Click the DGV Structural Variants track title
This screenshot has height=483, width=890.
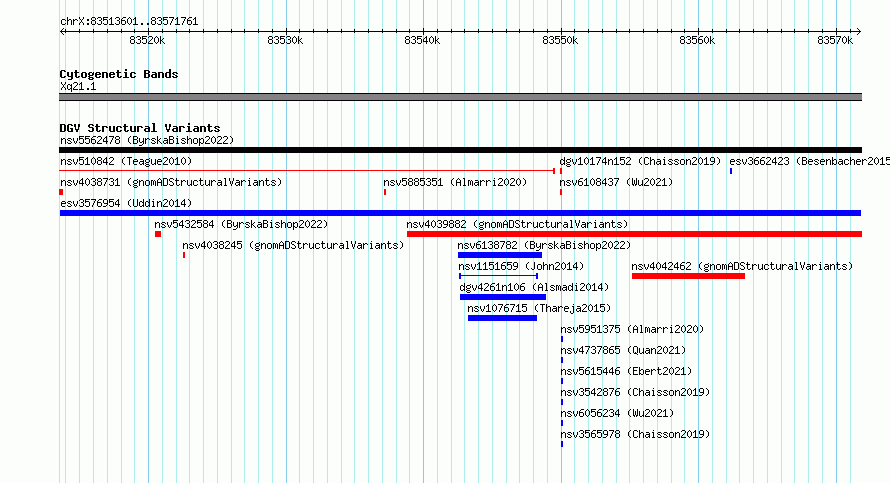[x=140, y=128]
